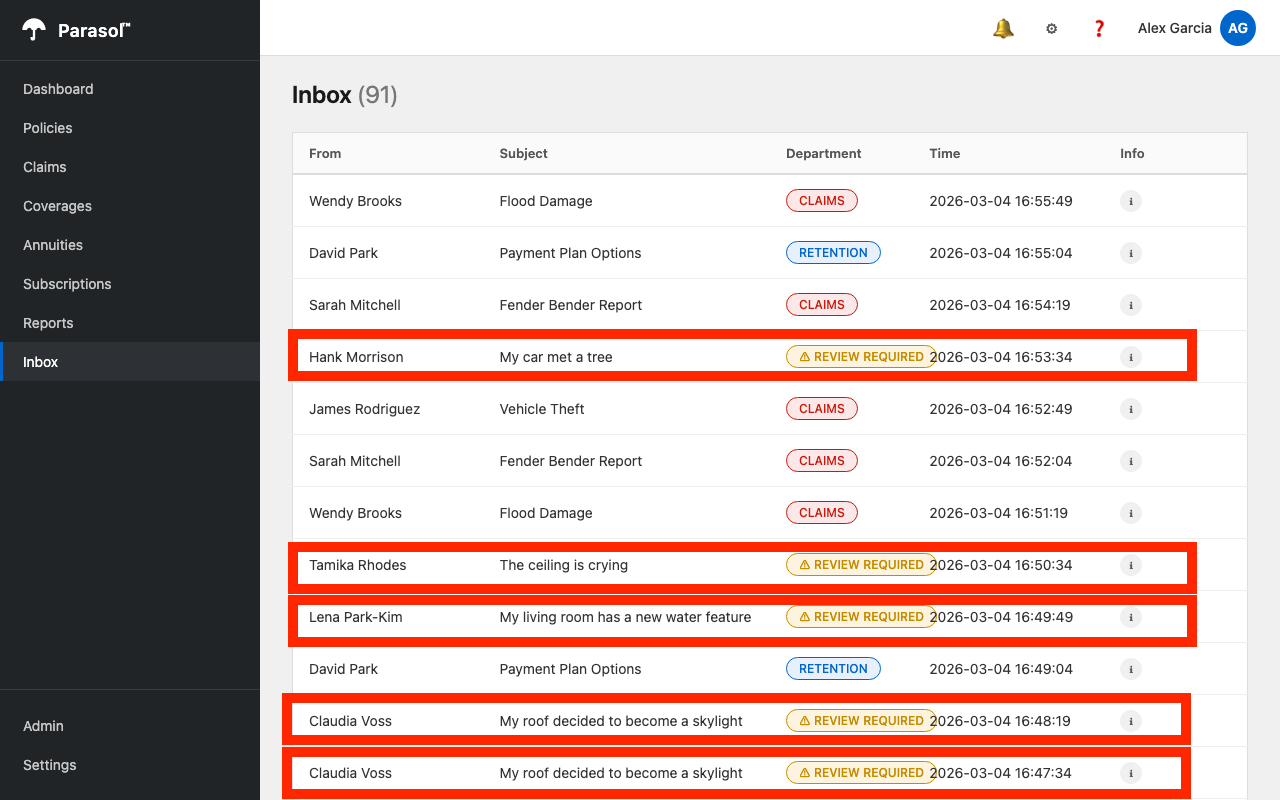
Task: Open the AG profile avatar
Action: point(1238,28)
